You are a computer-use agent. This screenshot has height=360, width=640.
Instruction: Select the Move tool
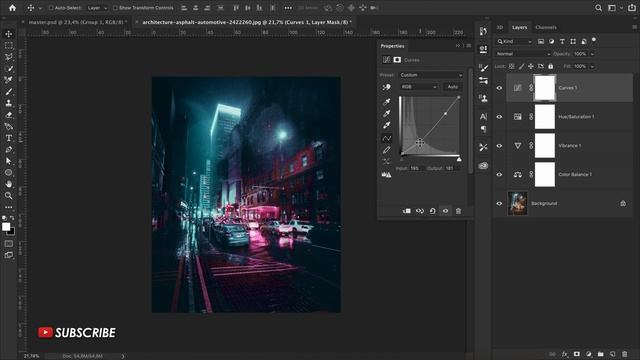(x=9, y=34)
